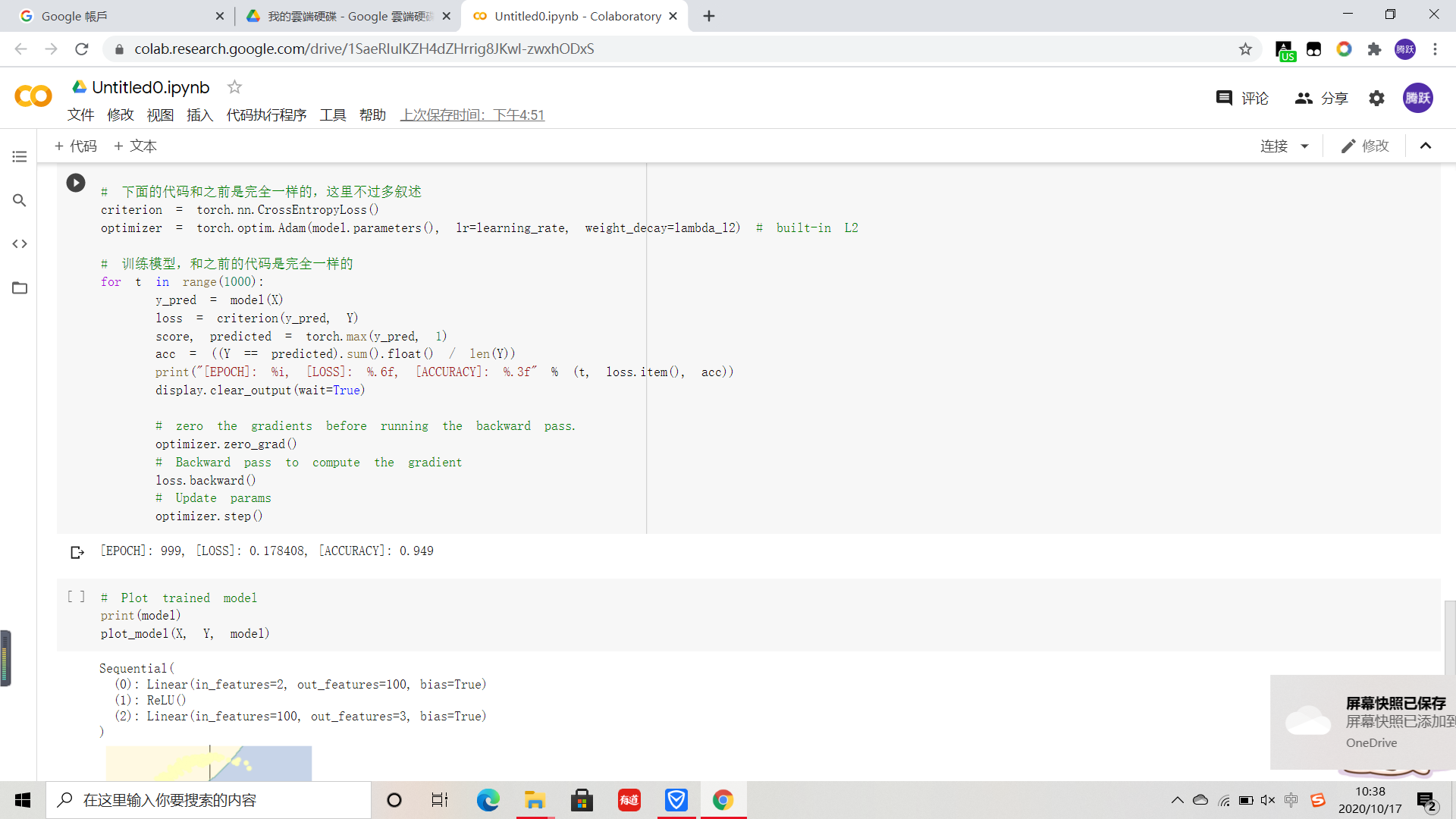The width and height of the screenshot is (1456, 819).
Task: Open the code snippets panel
Action: (20, 243)
